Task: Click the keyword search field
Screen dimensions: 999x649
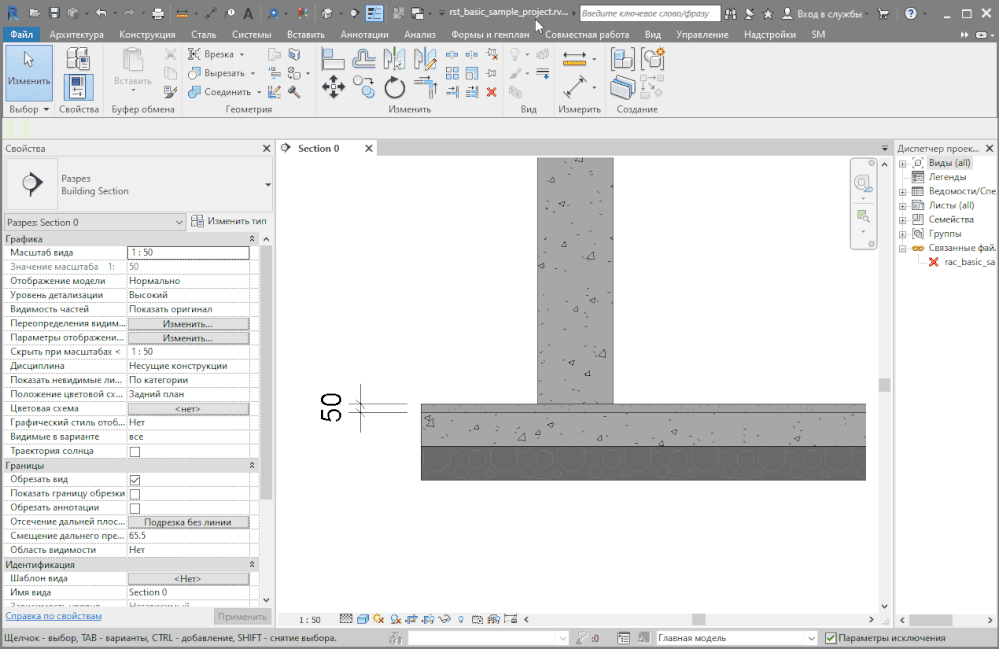Action: [x=650, y=13]
